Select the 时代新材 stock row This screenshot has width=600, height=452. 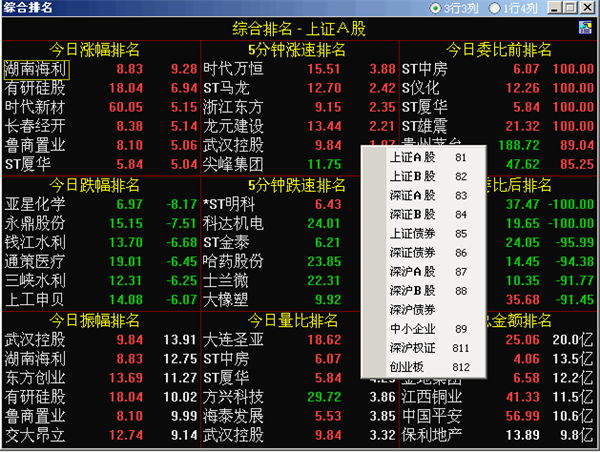tap(101, 108)
